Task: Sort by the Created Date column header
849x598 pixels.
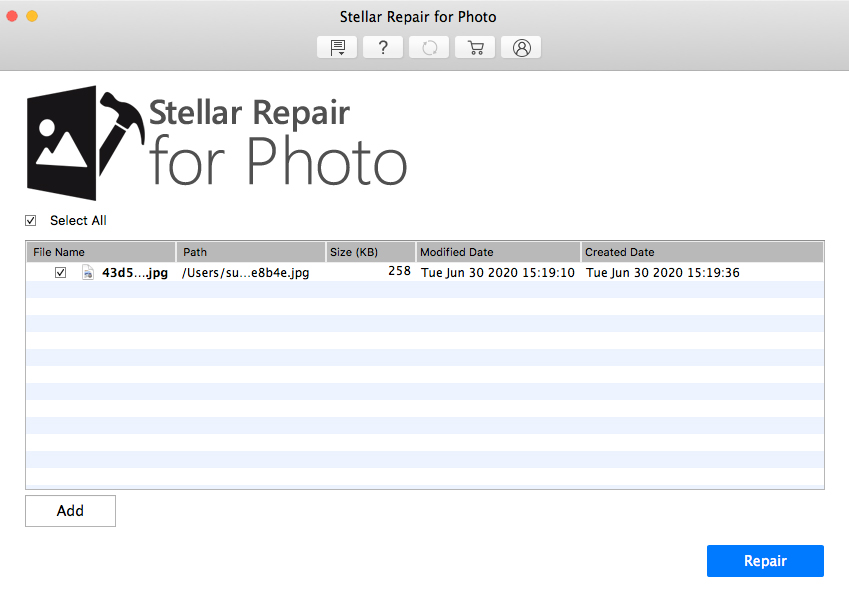Action: 702,252
